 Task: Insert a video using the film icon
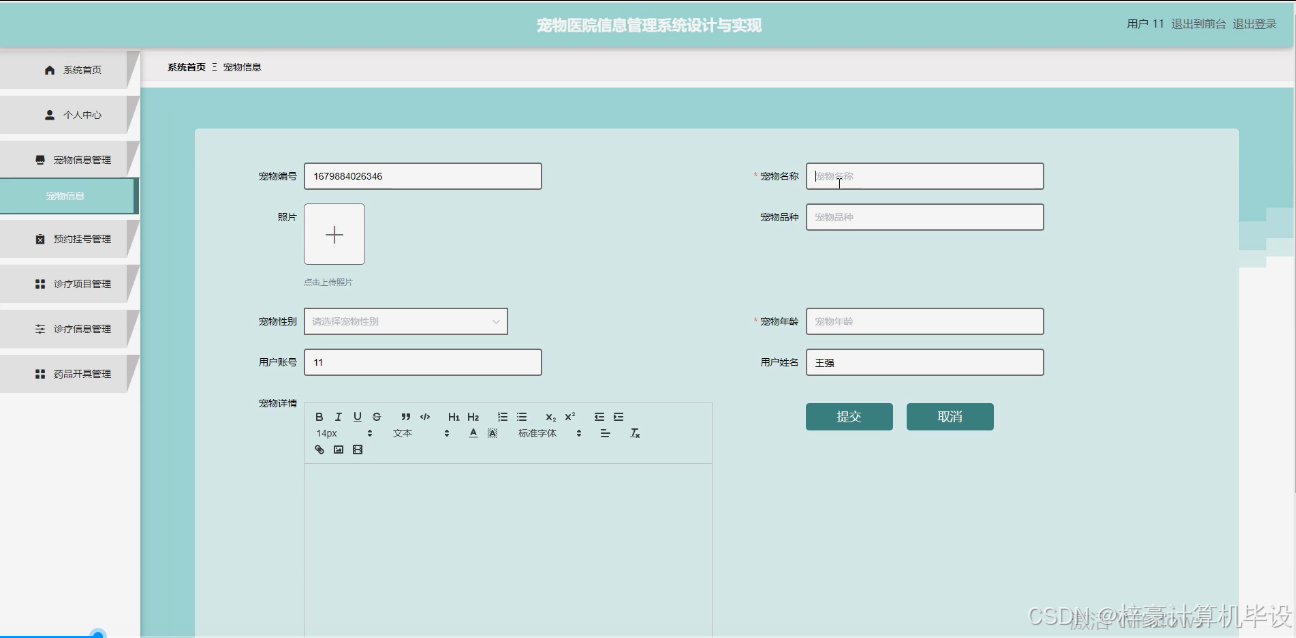357,448
